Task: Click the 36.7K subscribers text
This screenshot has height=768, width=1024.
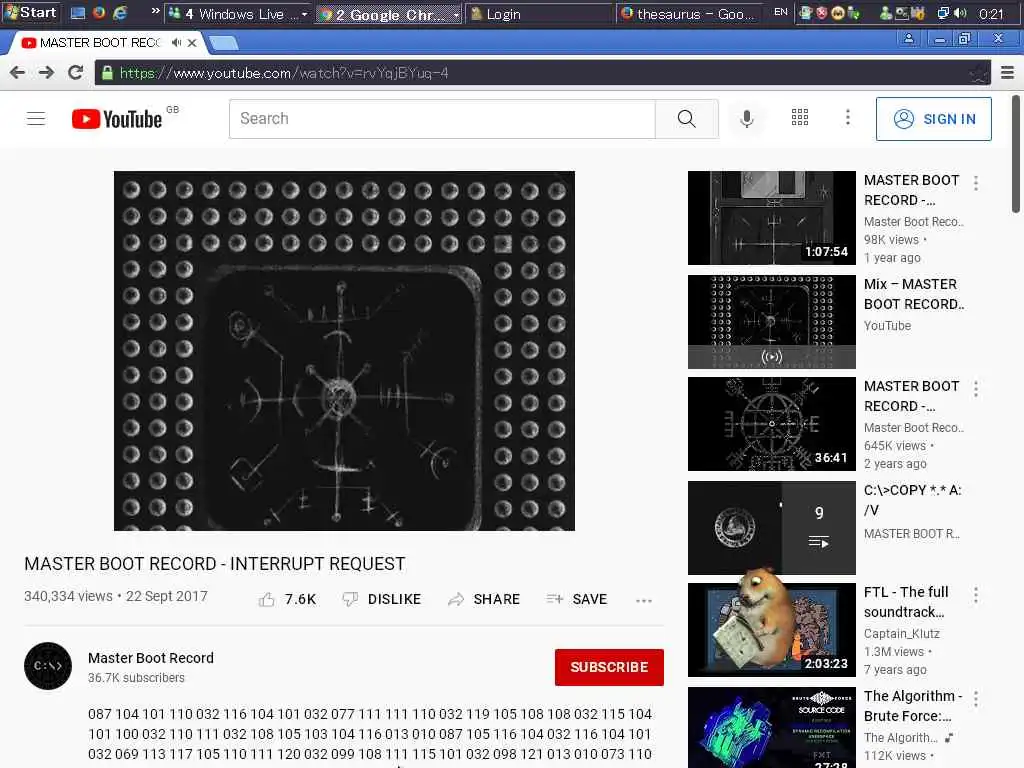Action: point(136,678)
